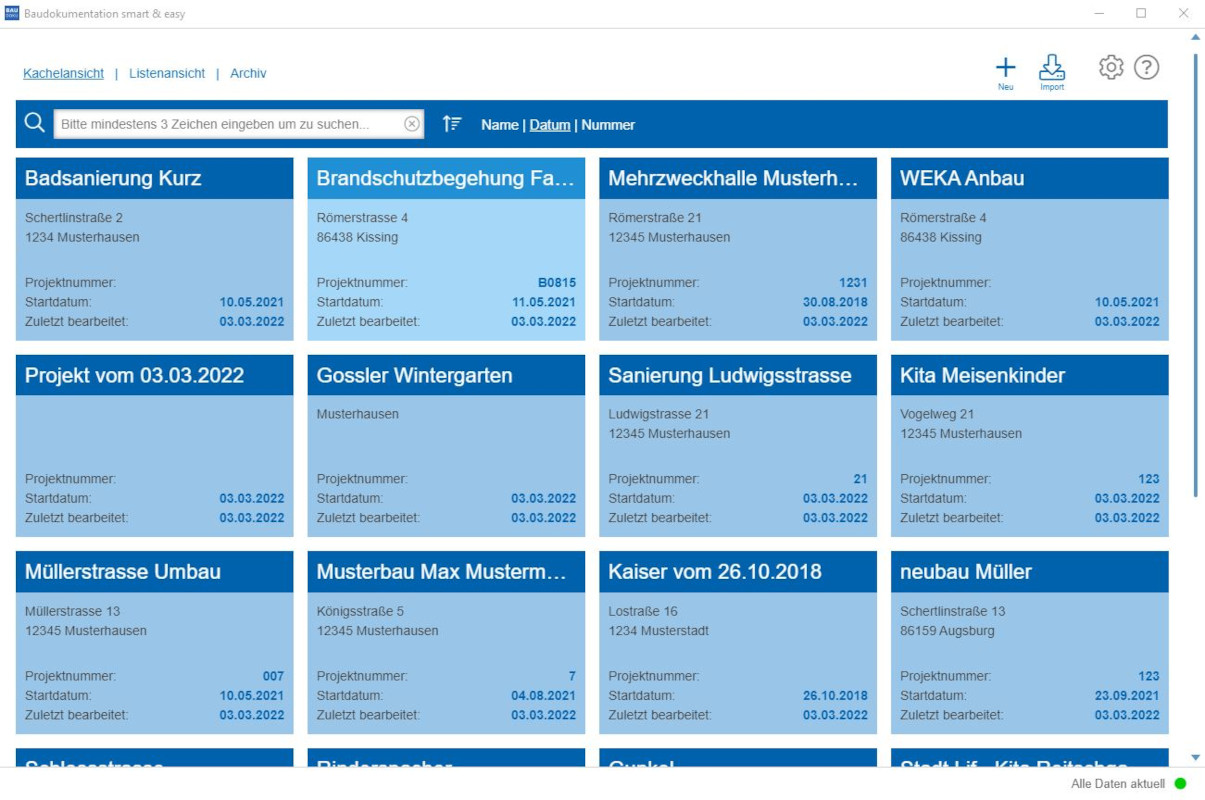
Task: Click Startdatum value 26.10.2018 on Kaiser tile
Action: coord(835,695)
